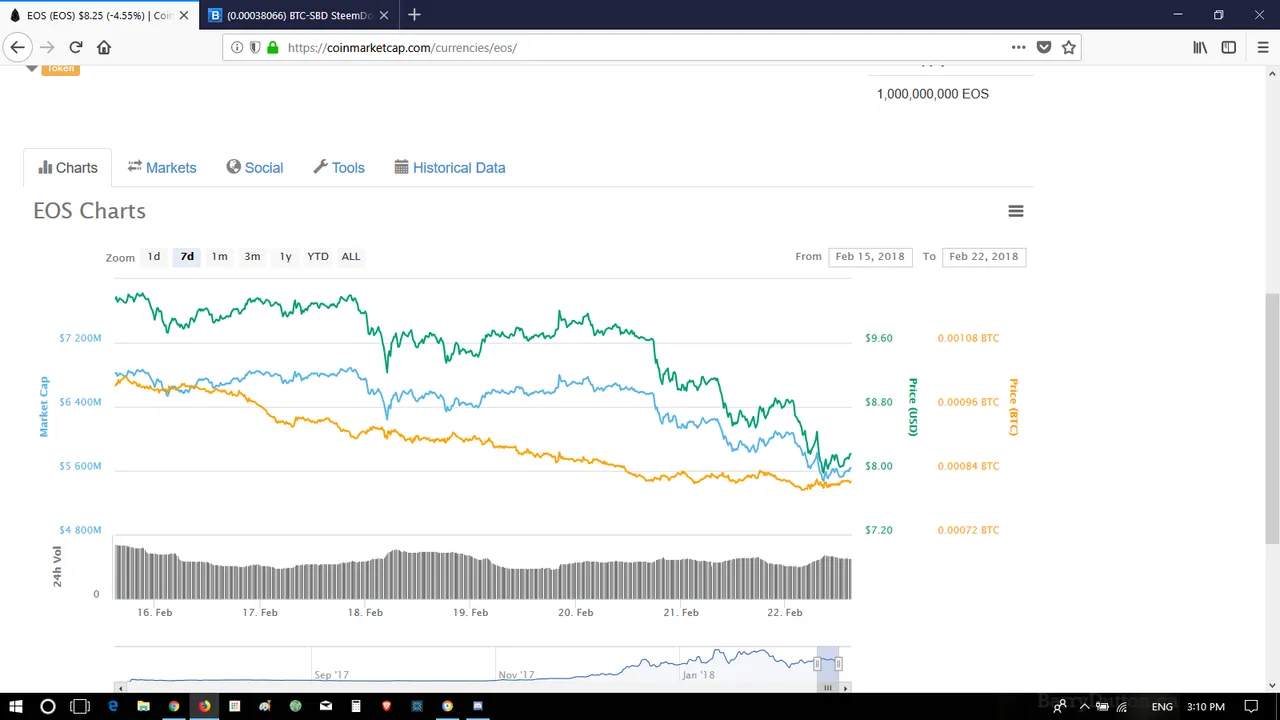Set chart zoom to 1y

click(x=285, y=257)
